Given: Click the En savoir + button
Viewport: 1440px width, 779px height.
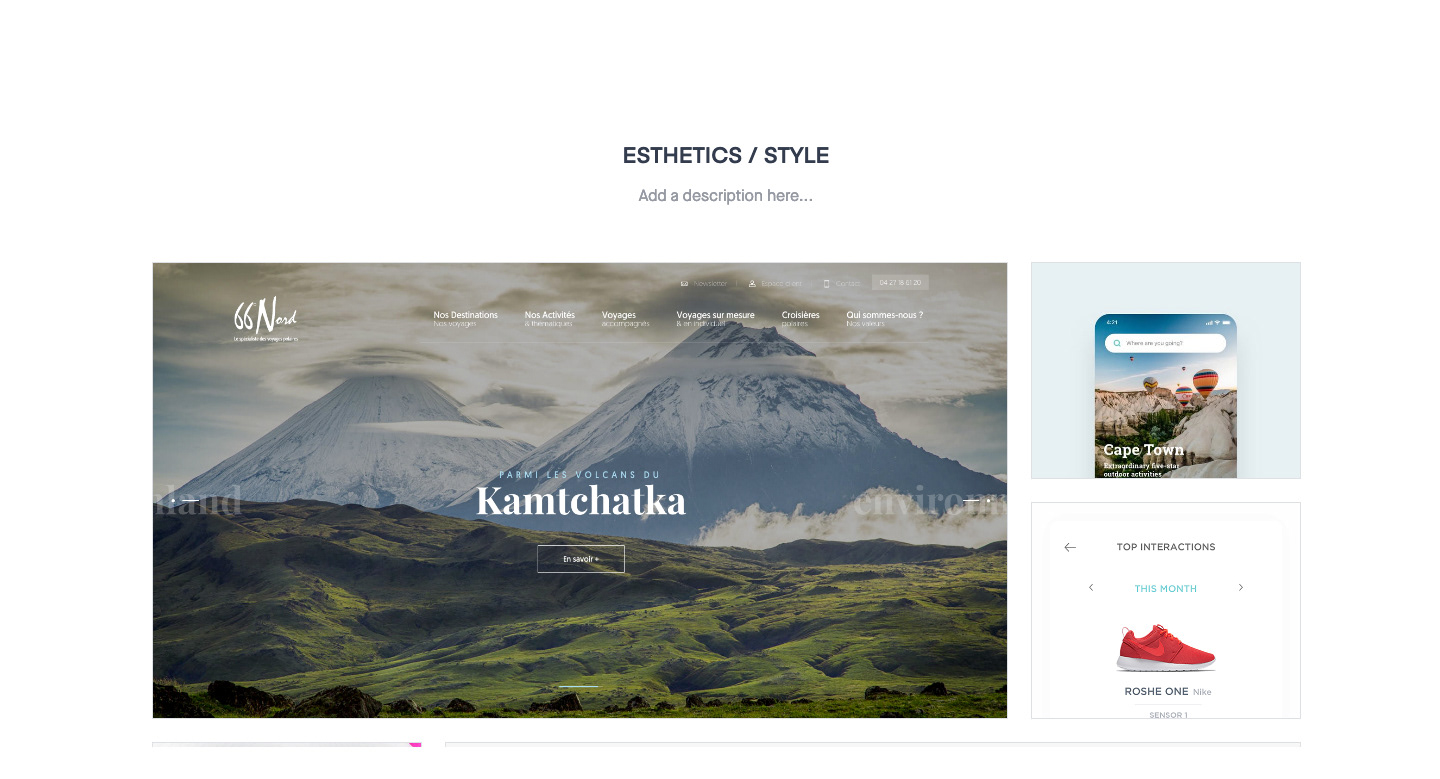Looking at the screenshot, I should (x=581, y=559).
